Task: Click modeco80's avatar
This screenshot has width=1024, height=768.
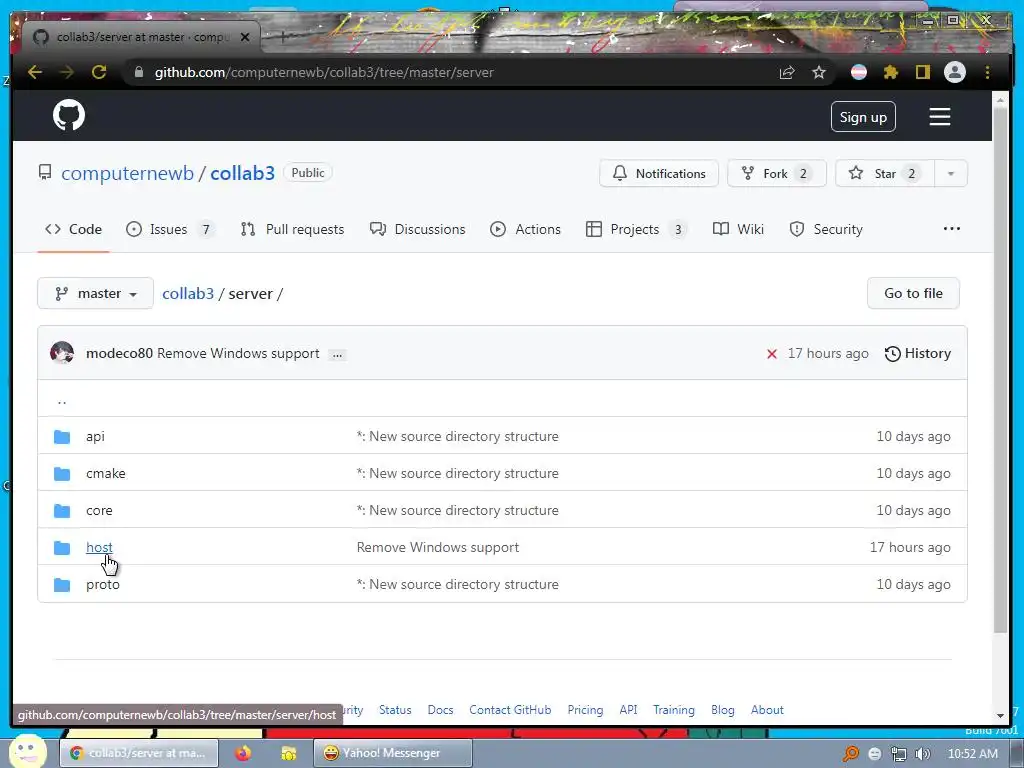Action: pyautogui.click(x=62, y=353)
